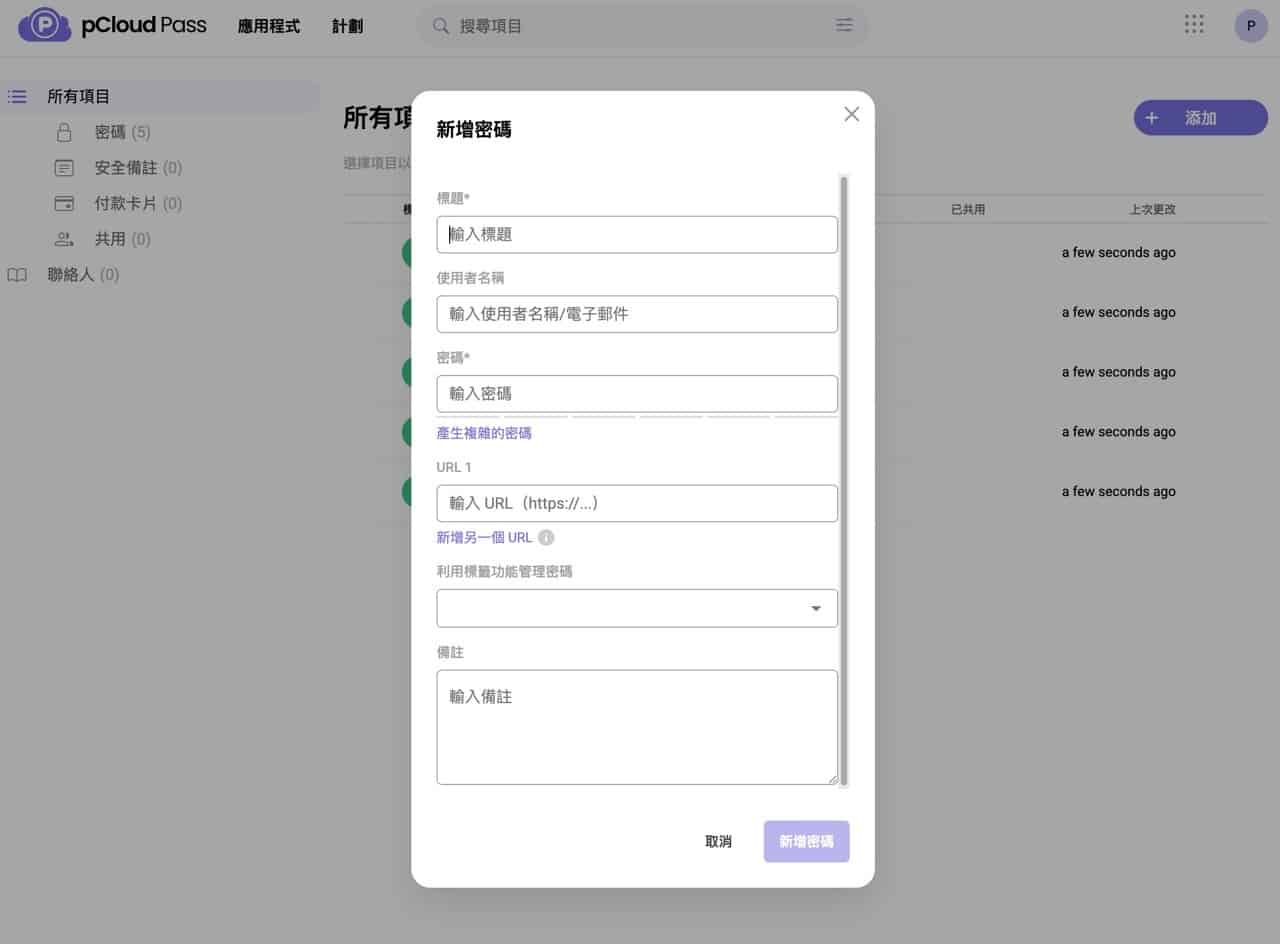Focus the 輸入 URL field
The height and width of the screenshot is (944, 1280).
637,503
